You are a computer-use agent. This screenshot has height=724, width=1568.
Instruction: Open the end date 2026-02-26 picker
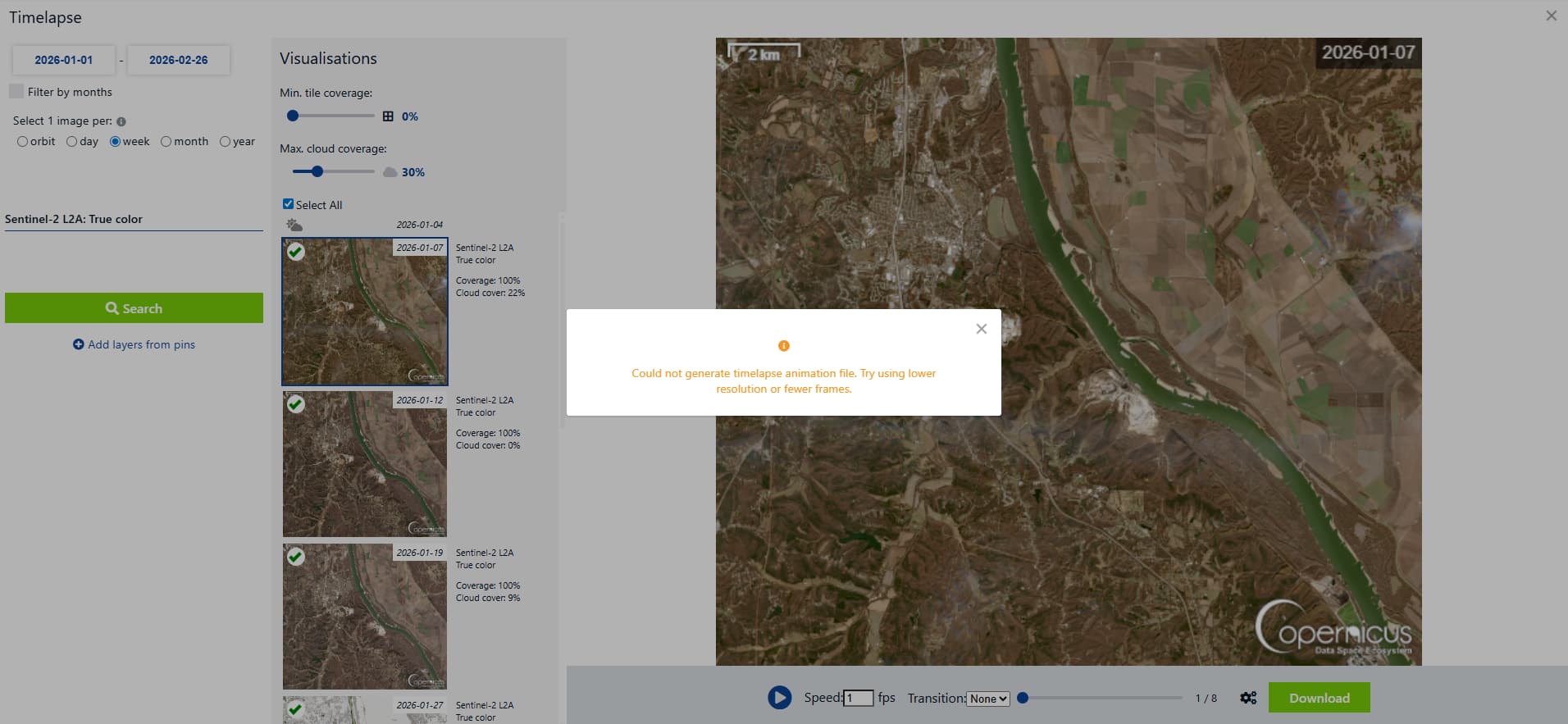(178, 60)
